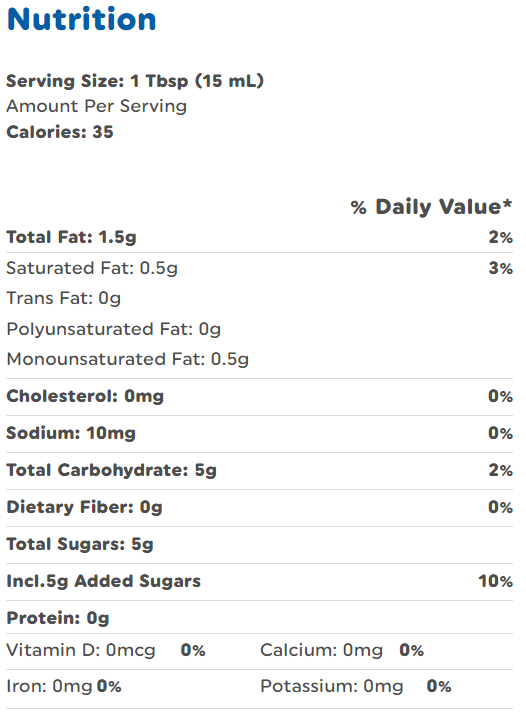Select the Total Fat: 1.5g row
This screenshot has width=526, height=723.
pyautogui.click(x=259, y=237)
